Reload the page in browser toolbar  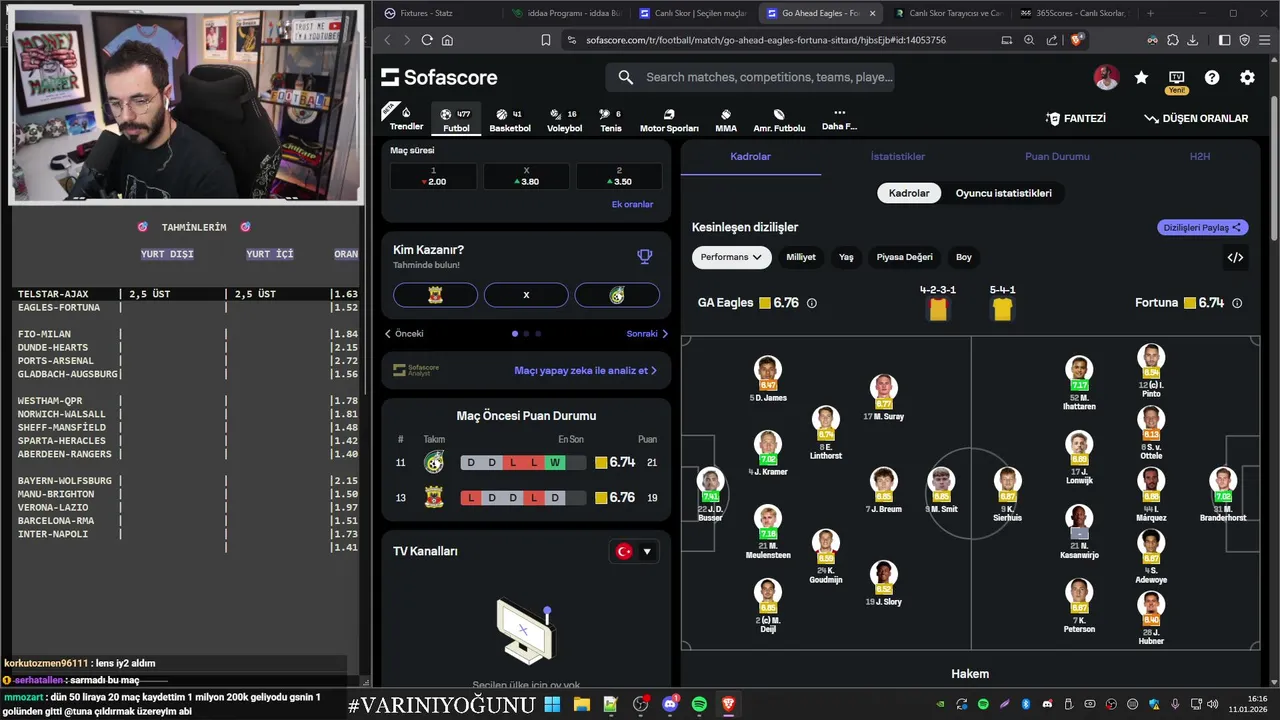point(427,40)
